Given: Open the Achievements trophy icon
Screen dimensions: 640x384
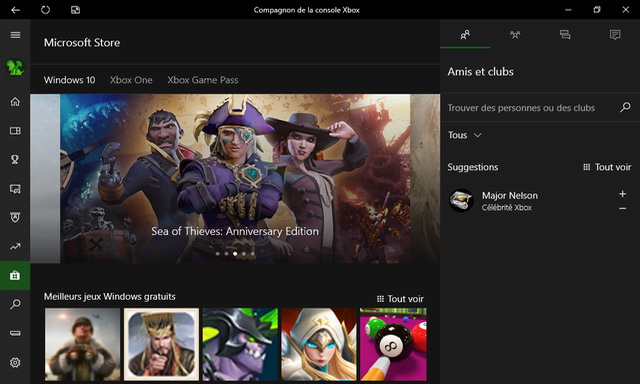Looking at the screenshot, I should coord(15,160).
